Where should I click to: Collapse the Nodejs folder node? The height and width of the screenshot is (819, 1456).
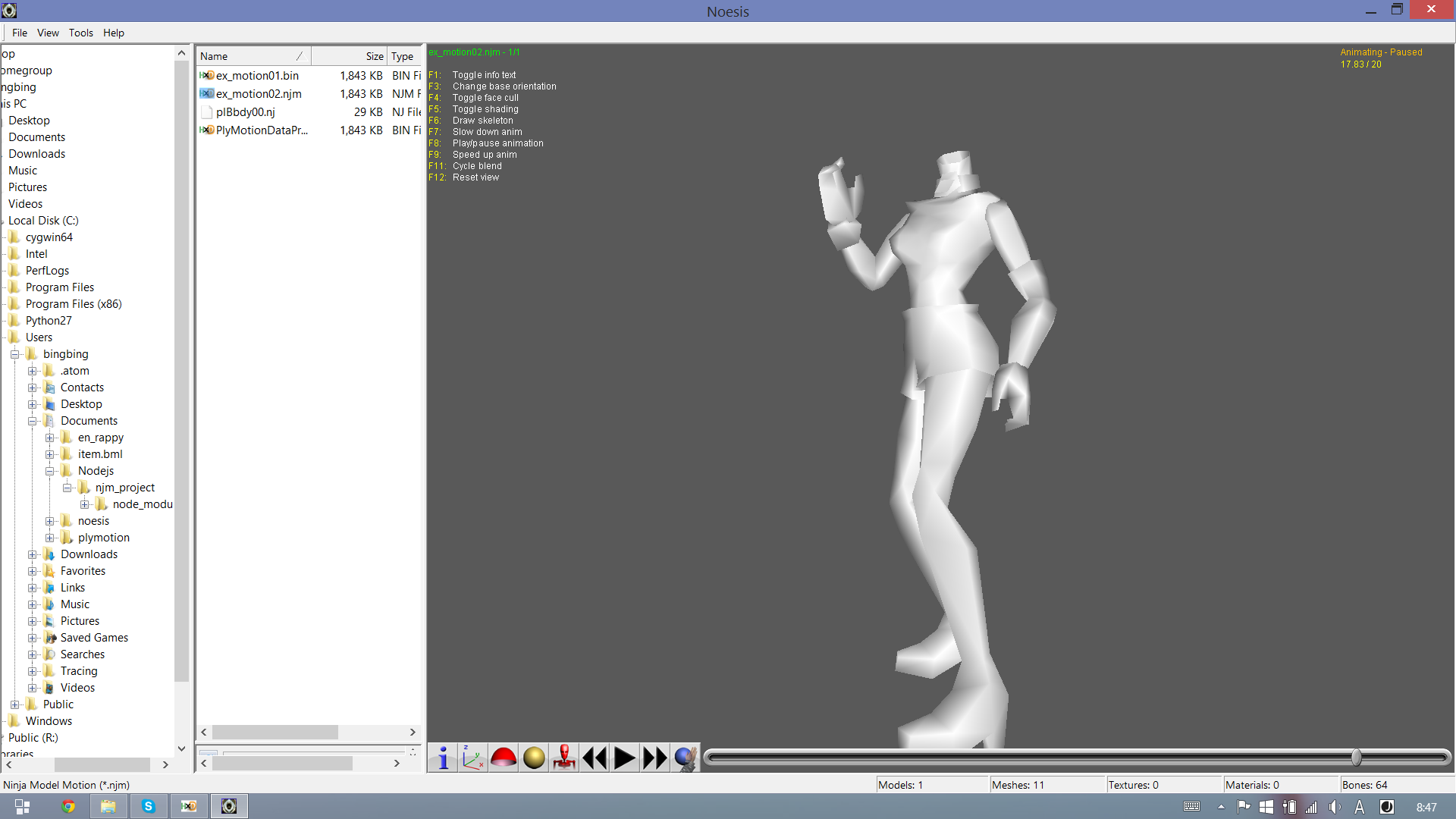click(x=49, y=471)
